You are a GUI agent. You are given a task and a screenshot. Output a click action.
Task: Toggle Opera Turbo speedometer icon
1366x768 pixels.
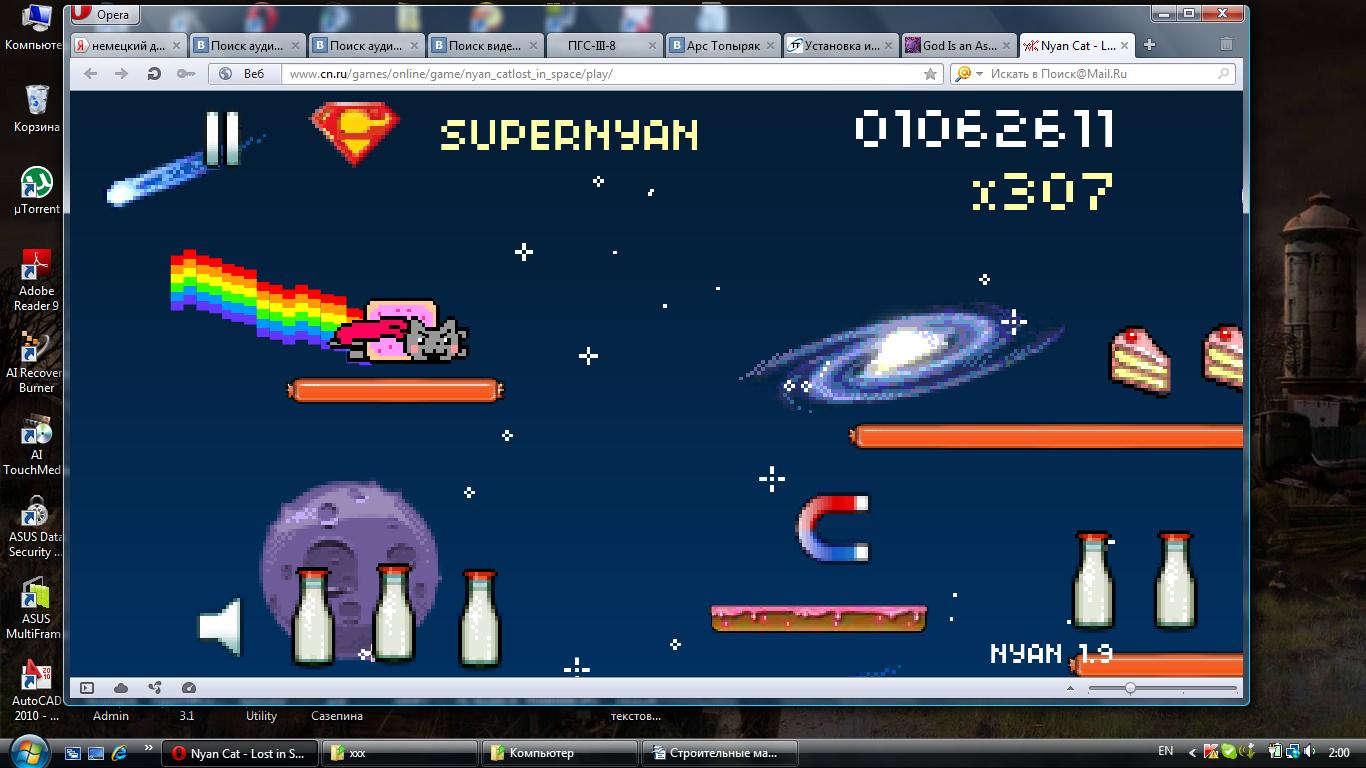pos(189,688)
